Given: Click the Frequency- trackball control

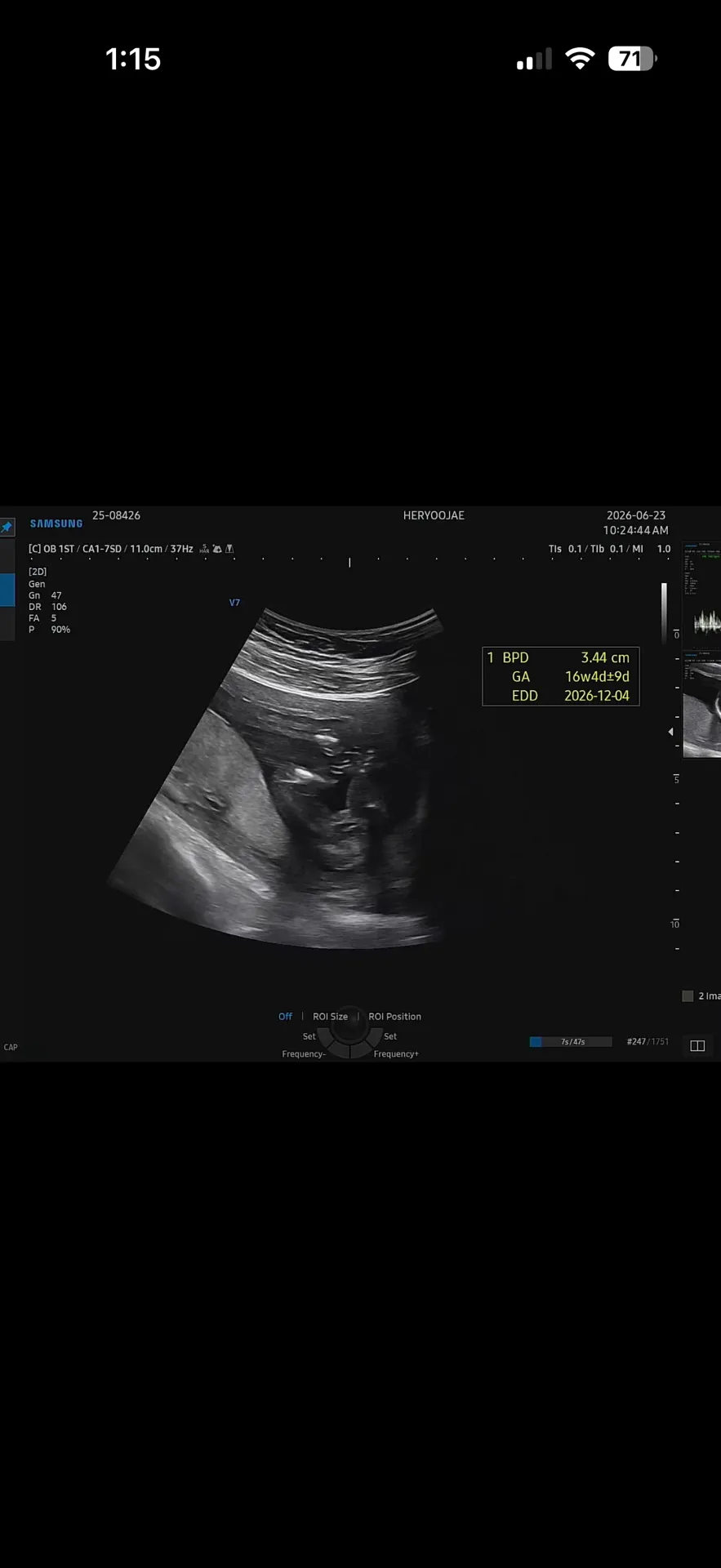Looking at the screenshot, I should point(304,1054).
